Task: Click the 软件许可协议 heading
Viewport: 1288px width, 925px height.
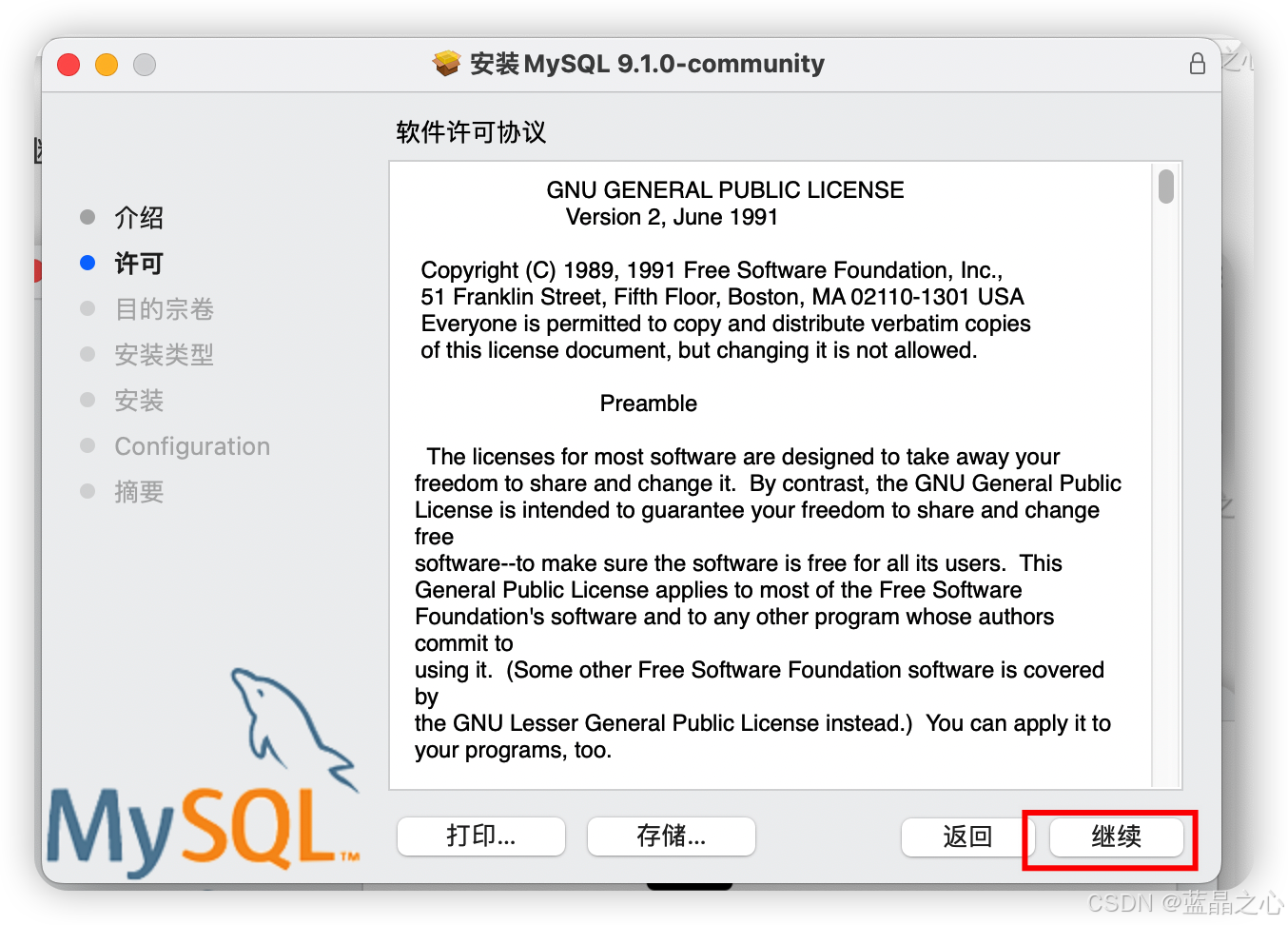Action: click(471, 132)
